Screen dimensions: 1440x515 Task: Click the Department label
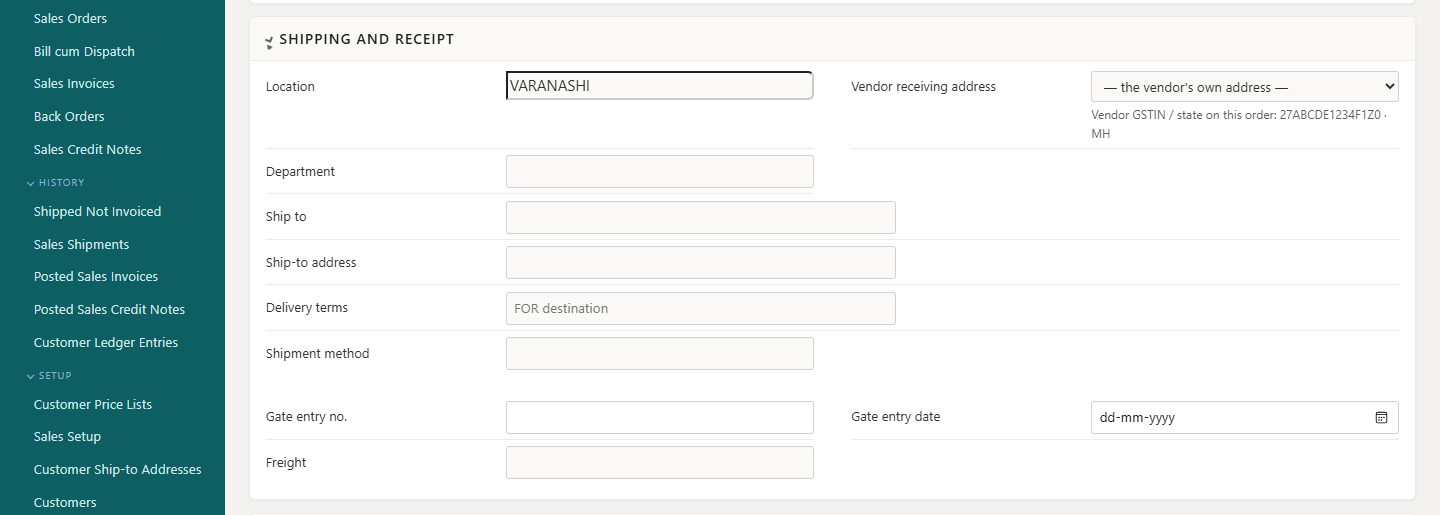pos(300,172)
